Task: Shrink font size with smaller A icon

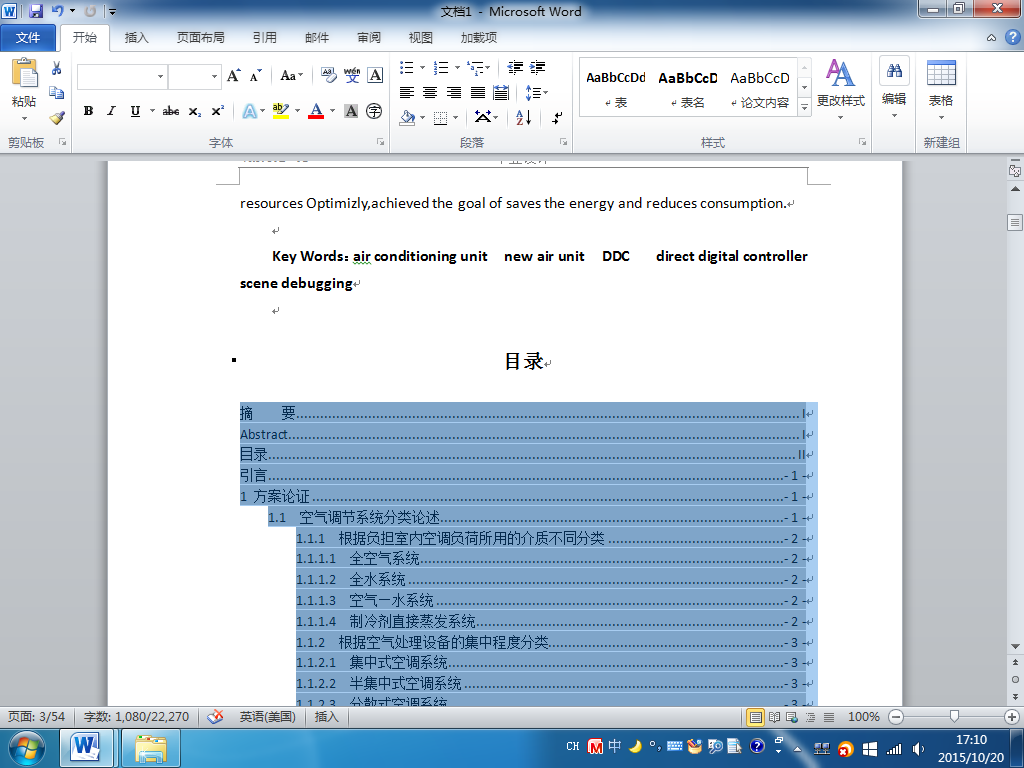Action: [255, 76]
